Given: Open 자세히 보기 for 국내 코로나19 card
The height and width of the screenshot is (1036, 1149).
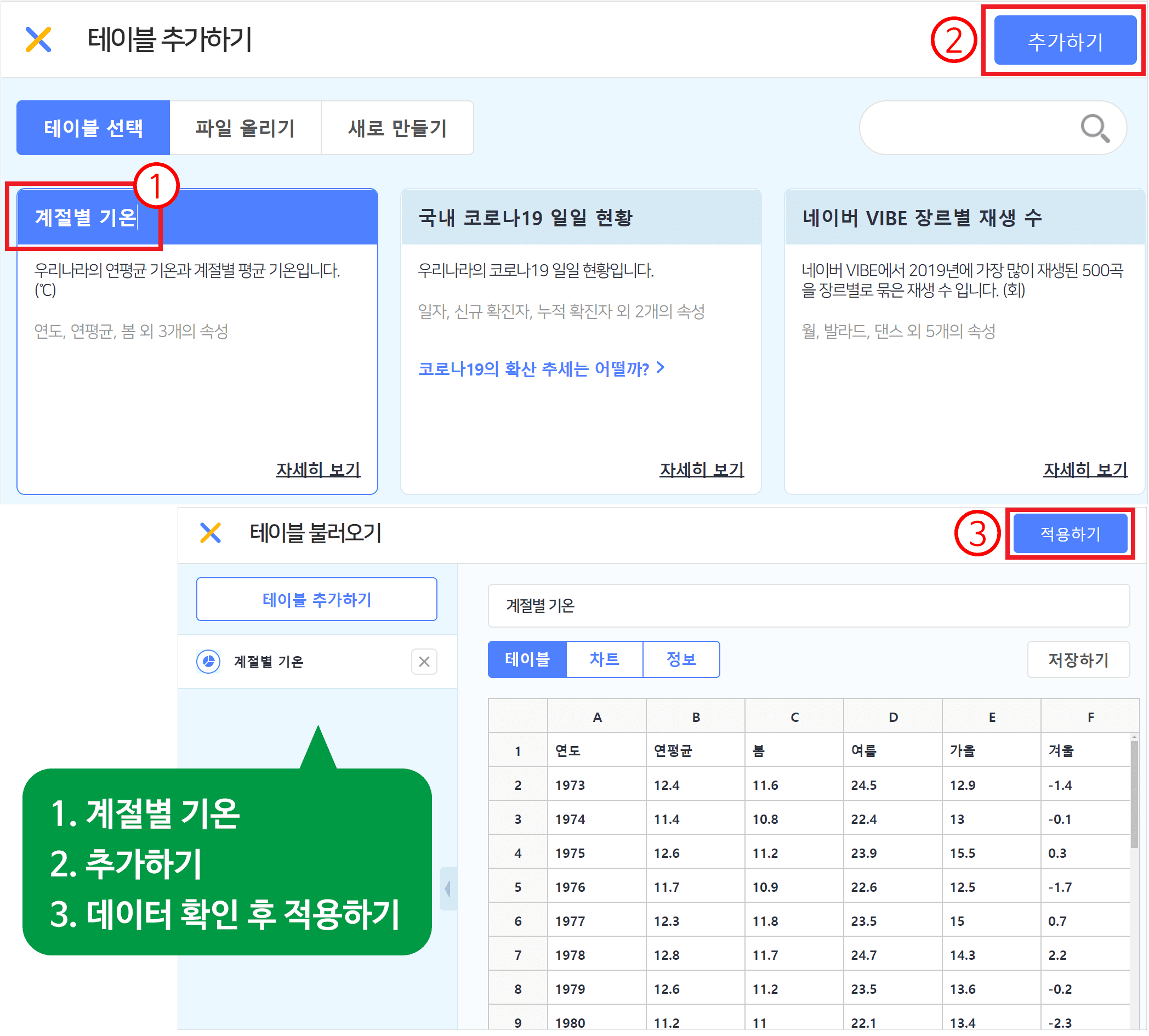Looking at the screenshot, I should pyautogui.click(x=702, y=470).
